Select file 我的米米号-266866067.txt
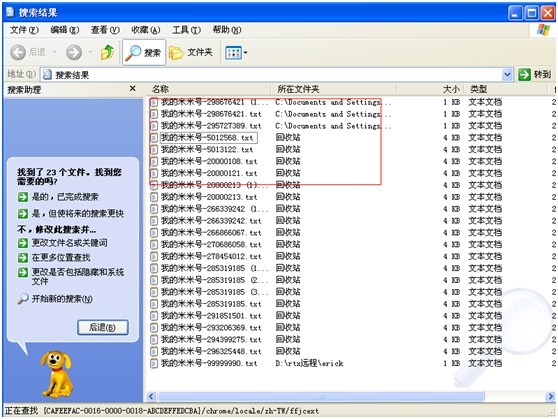This screenshot has width=558, height=419. pos(211,233)
